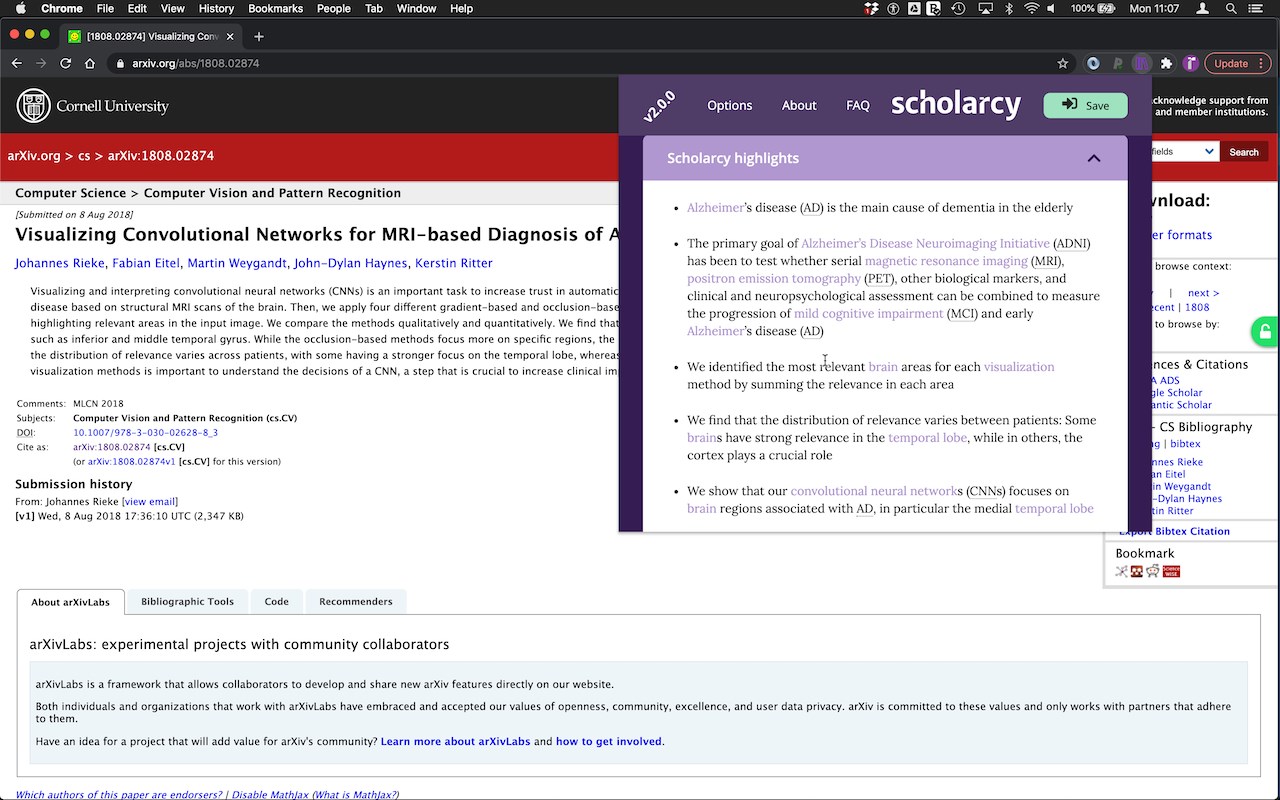Screen dimensions: 1280x800
Task: Open the Chrome Extensions puzzle-piece menu
Action: click(x=1166, y=63)
